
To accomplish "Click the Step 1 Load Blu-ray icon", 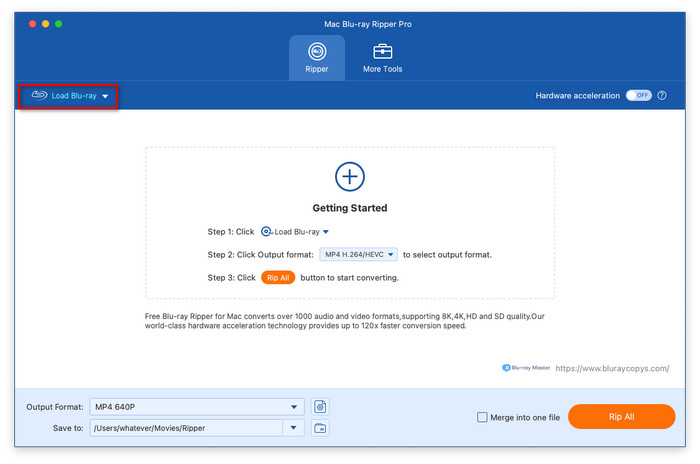I will (266, 231).
